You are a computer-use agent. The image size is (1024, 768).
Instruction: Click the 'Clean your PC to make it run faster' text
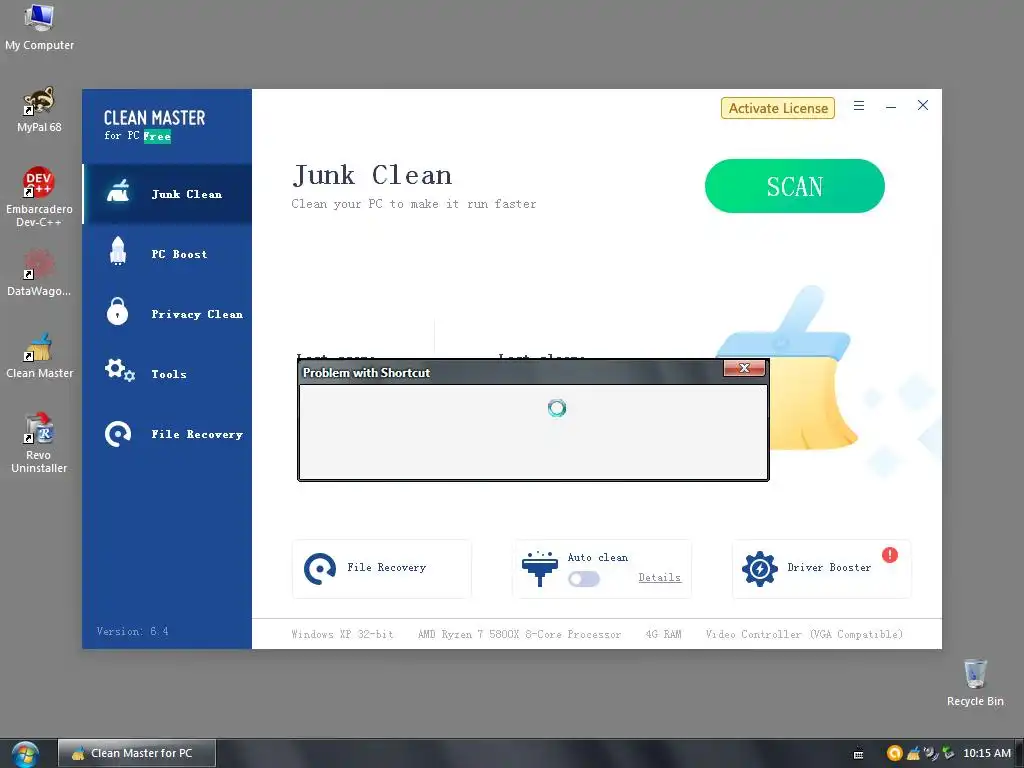pos(414,204)
